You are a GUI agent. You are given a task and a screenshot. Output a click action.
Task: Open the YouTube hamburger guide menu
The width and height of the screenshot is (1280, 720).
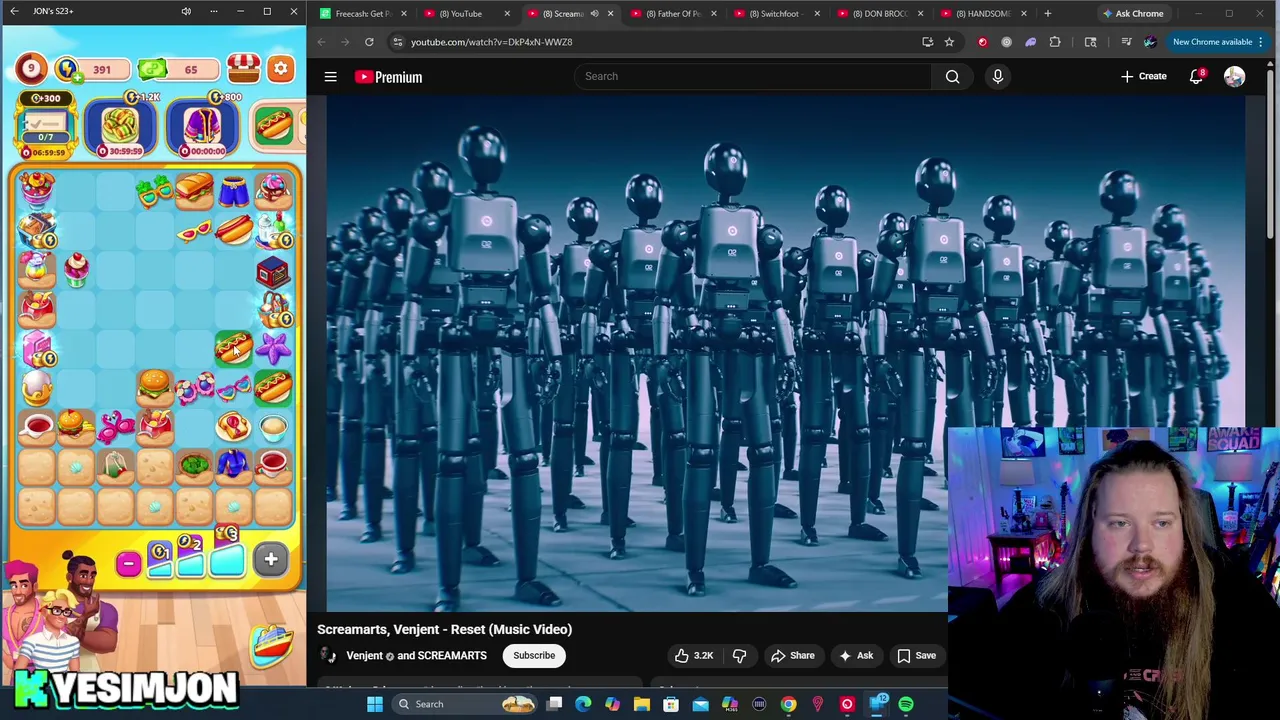pyautogui.click(x=330, y=76)
